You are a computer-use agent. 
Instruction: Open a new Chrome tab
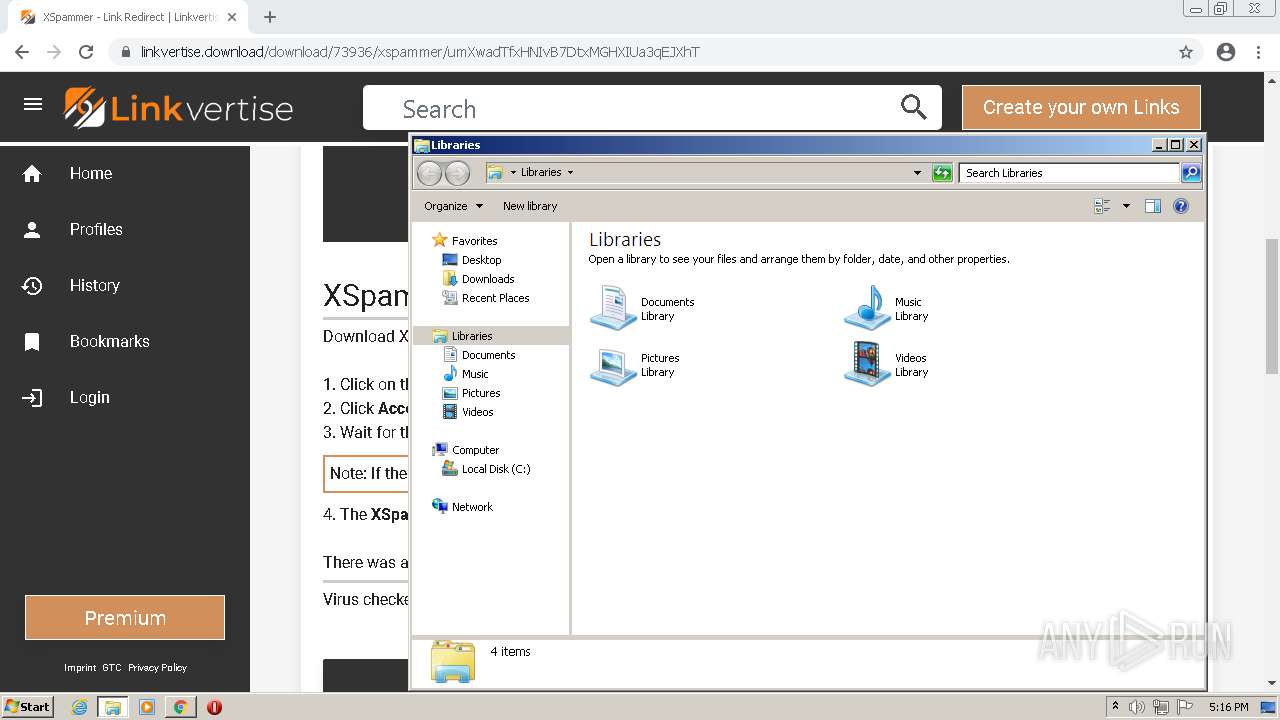[x=270, y=17]
